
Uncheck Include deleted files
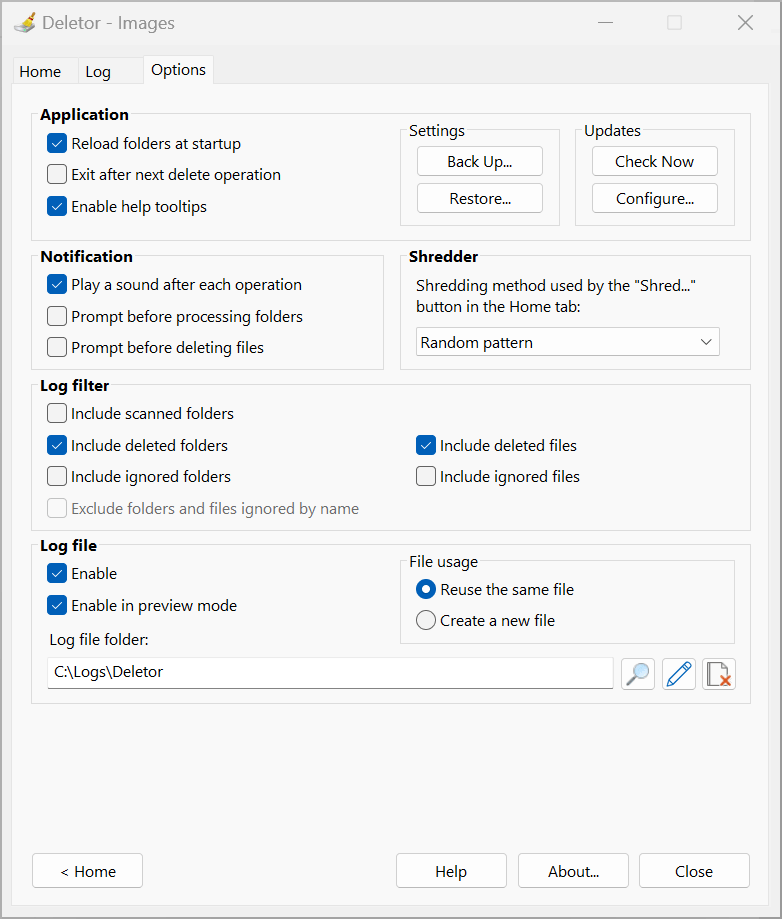(426, 445)
